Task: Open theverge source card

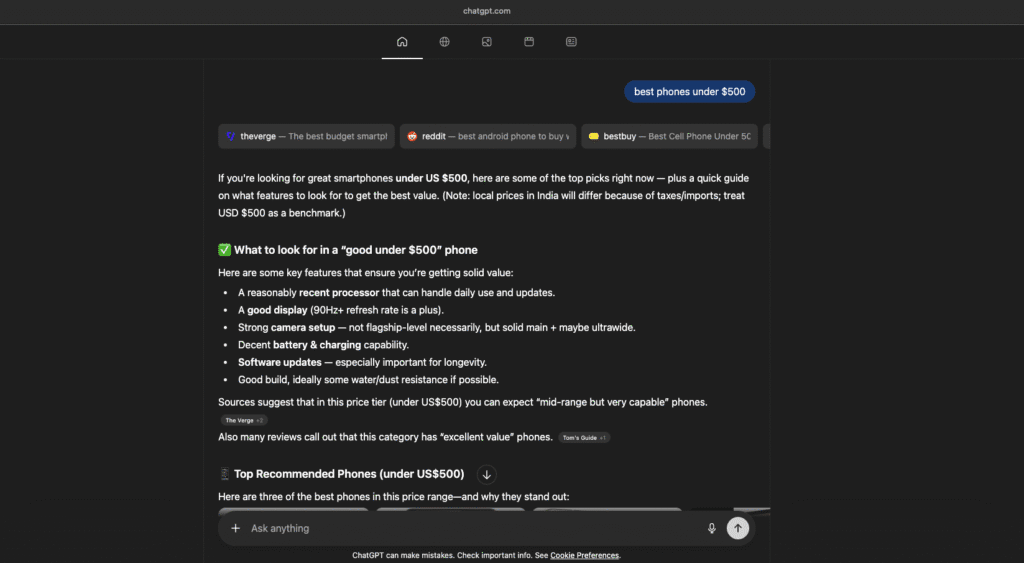Action: pyautogui.click(x=306, y=137)
